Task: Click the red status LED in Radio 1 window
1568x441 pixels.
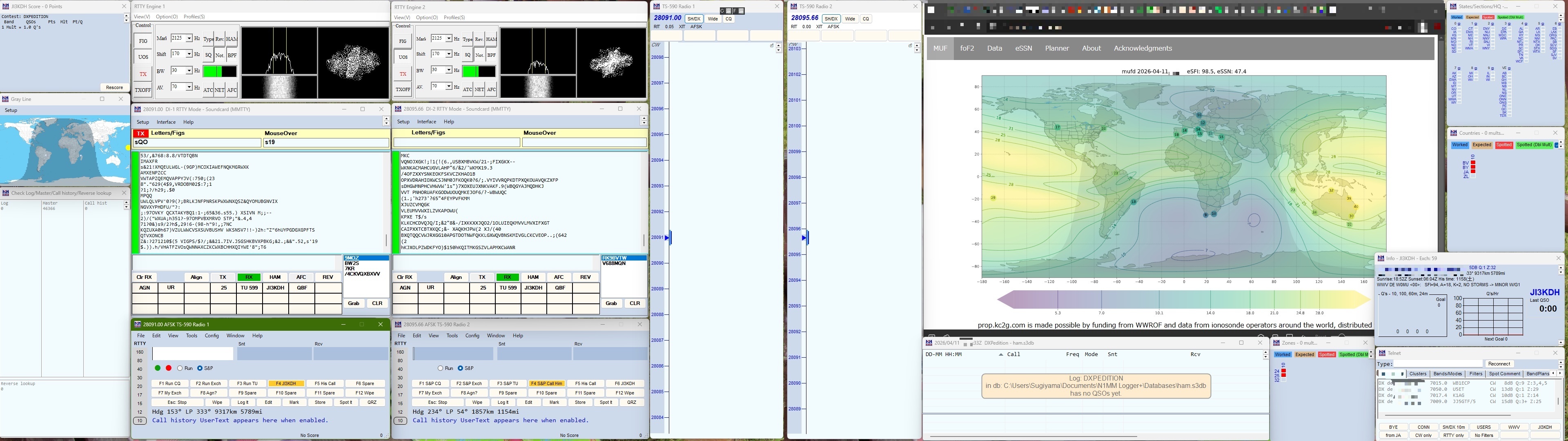Action: (x=169, y=368)
